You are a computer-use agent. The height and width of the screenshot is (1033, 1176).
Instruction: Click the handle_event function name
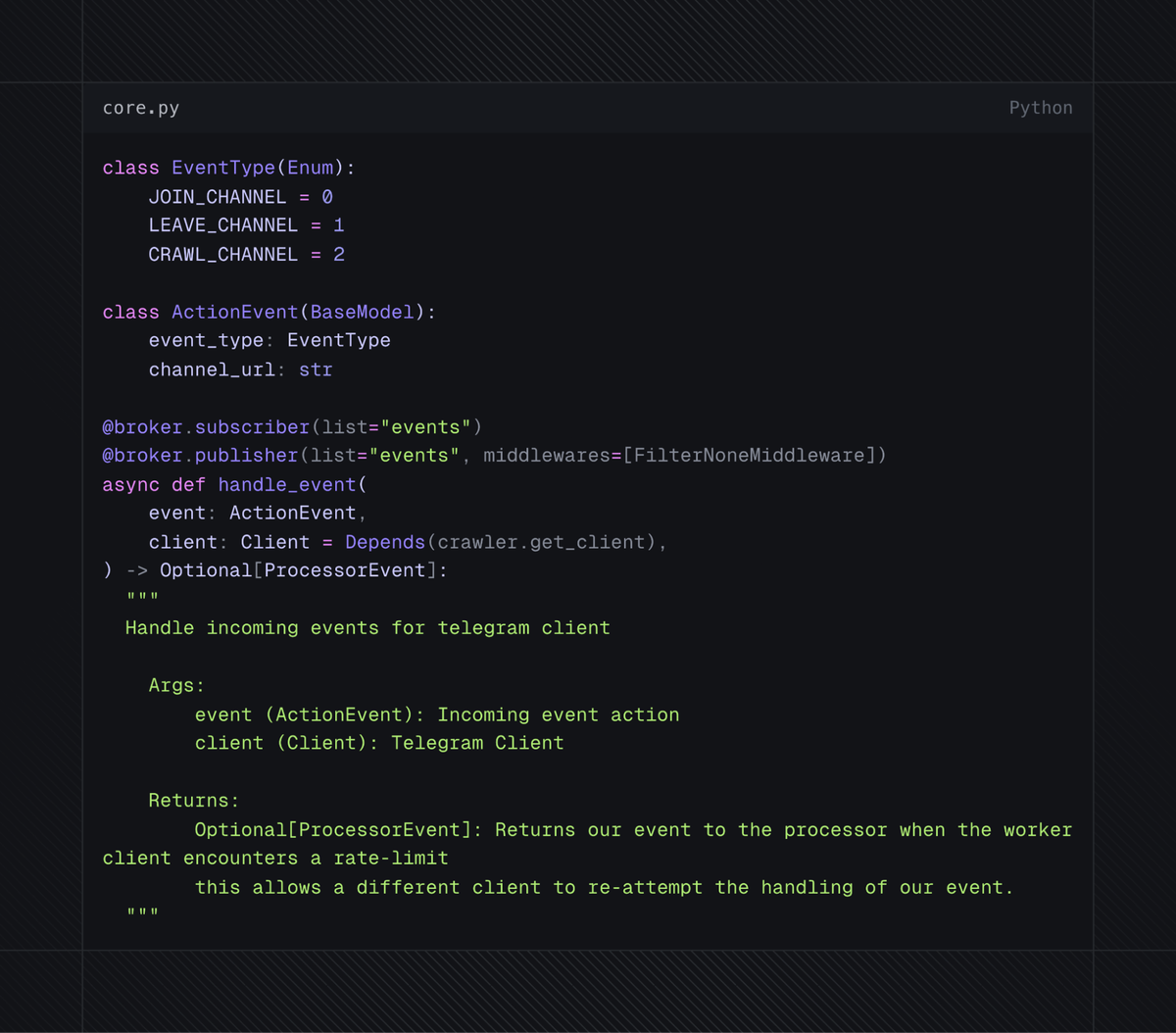click(x=287, y=484)
